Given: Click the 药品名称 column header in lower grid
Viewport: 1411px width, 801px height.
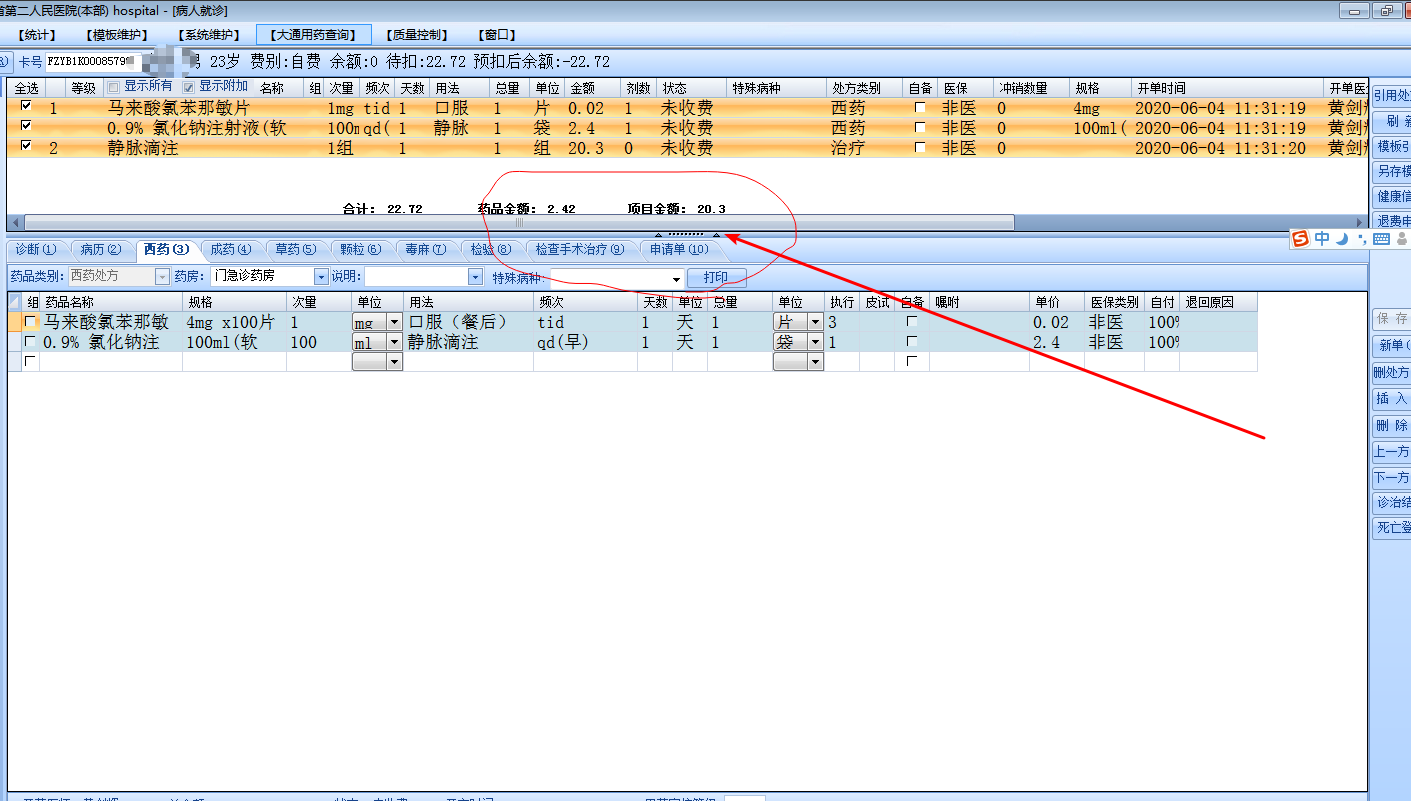Looking at the screenshot, I should coord(112,302).
